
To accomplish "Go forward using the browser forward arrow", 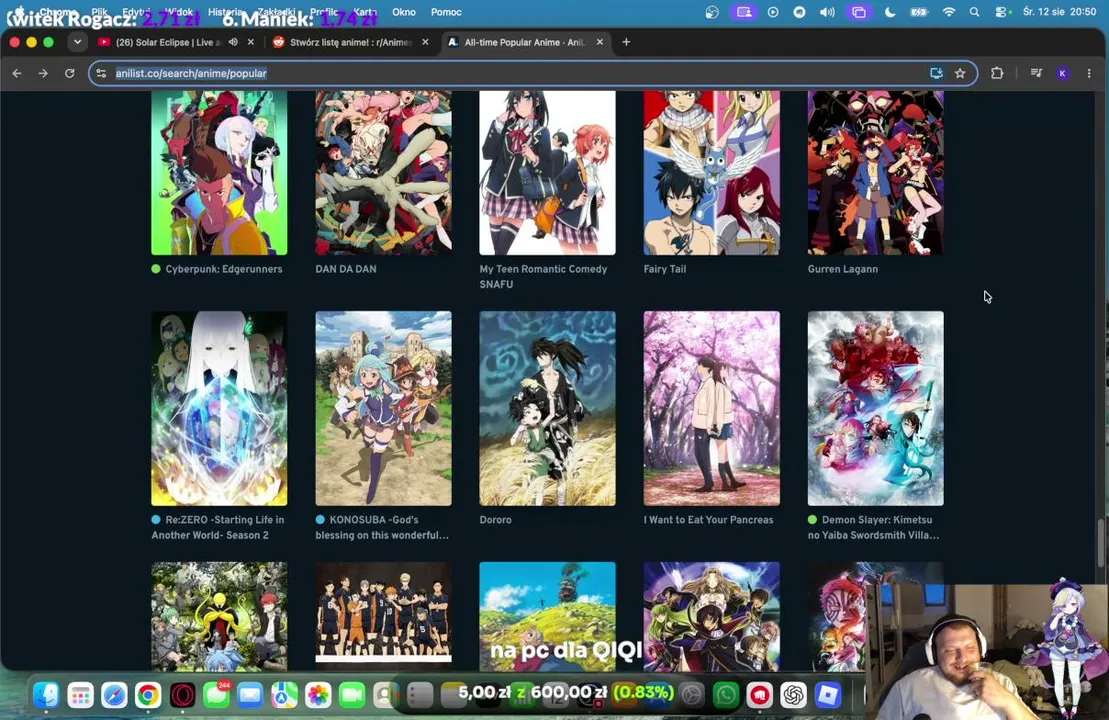I will (43, 73).
